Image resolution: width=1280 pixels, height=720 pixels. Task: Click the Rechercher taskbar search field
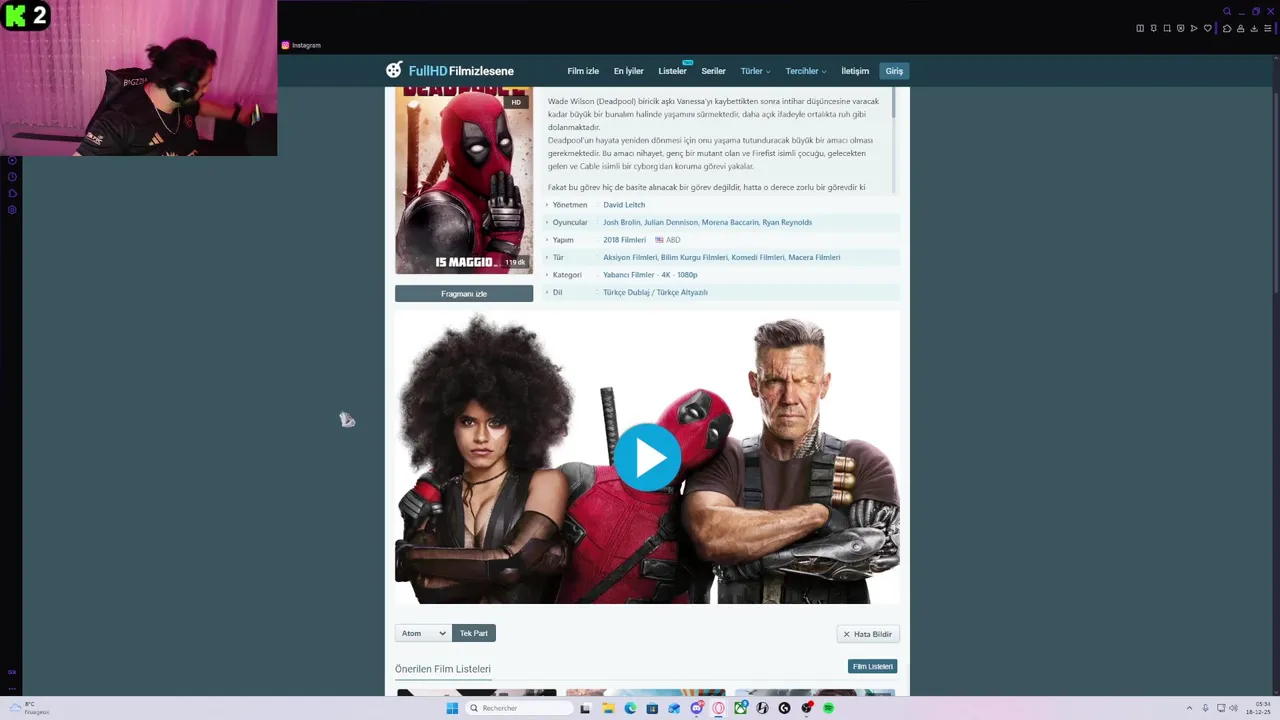(x=518, y=708)
